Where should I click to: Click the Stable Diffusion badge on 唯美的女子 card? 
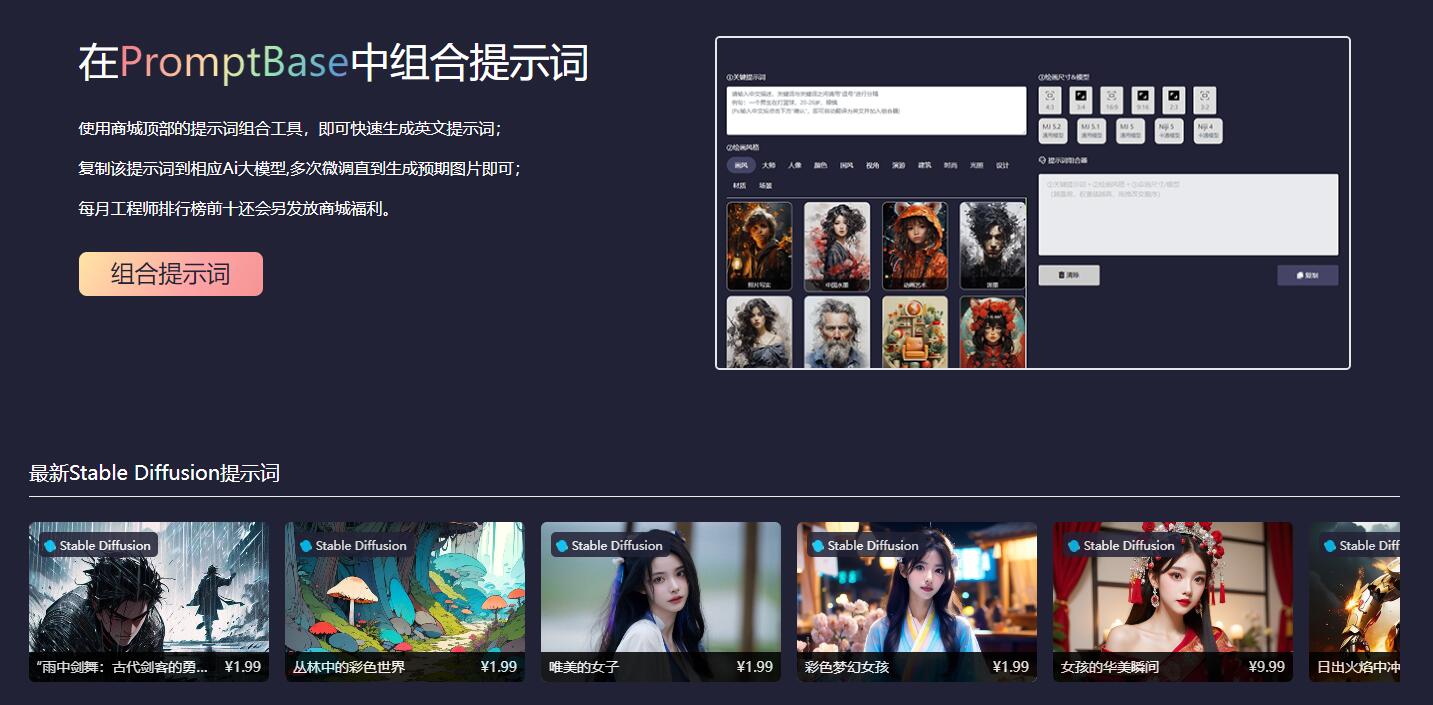tap(609, 545)
